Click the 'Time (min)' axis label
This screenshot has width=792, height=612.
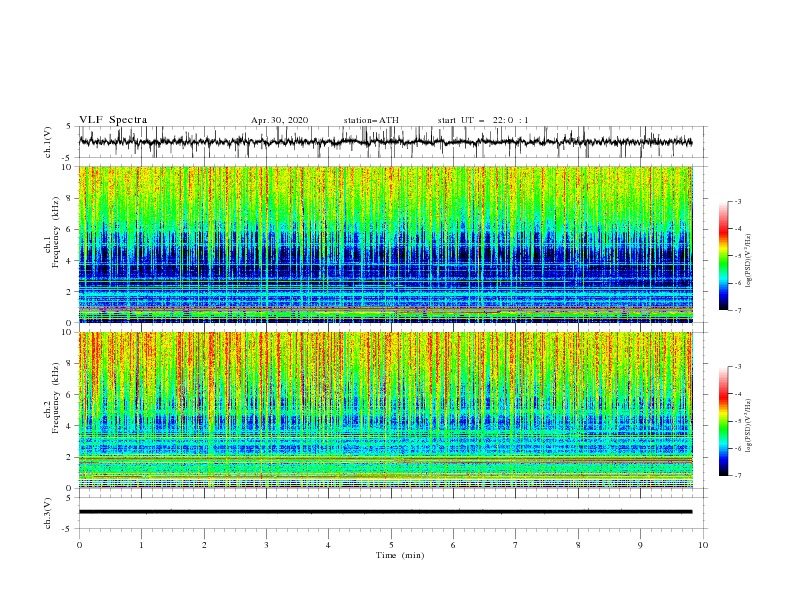click(400, 555)
